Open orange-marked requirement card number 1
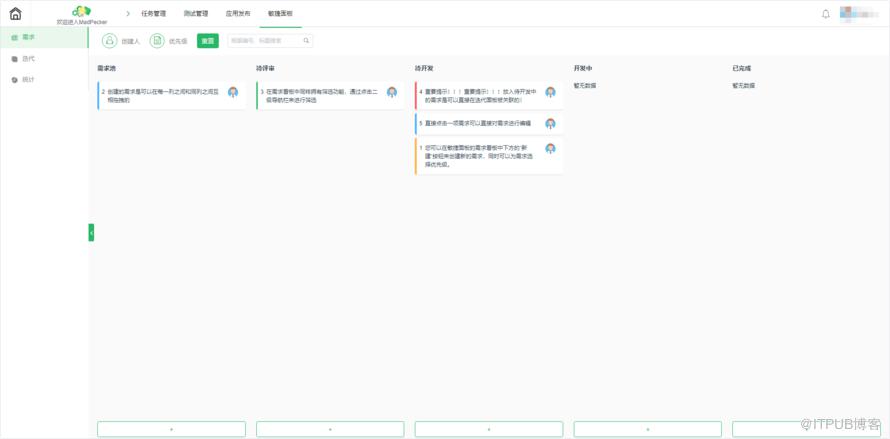Screen dimensions: 890x439 point(489,156)
